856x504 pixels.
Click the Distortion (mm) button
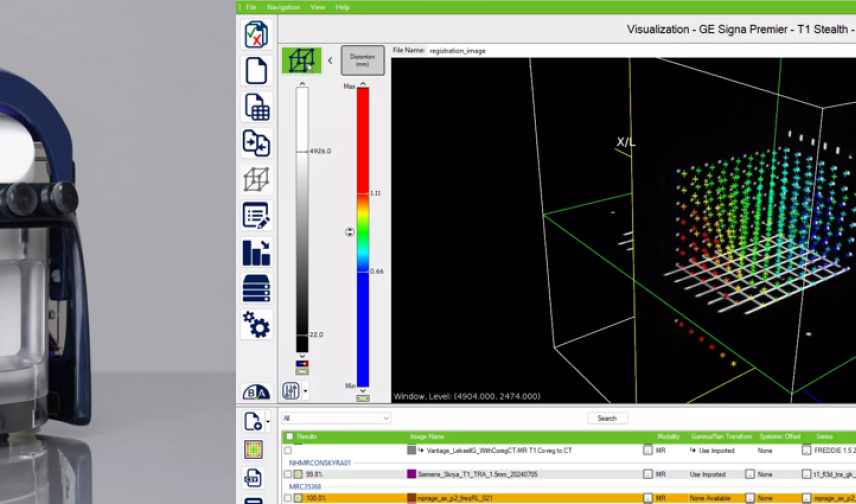click(x=362, y=60)
